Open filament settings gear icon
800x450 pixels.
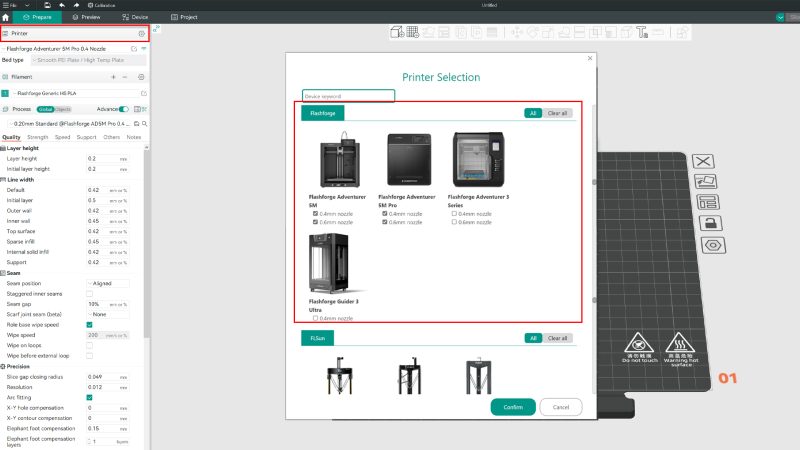(x=141, y=77)
